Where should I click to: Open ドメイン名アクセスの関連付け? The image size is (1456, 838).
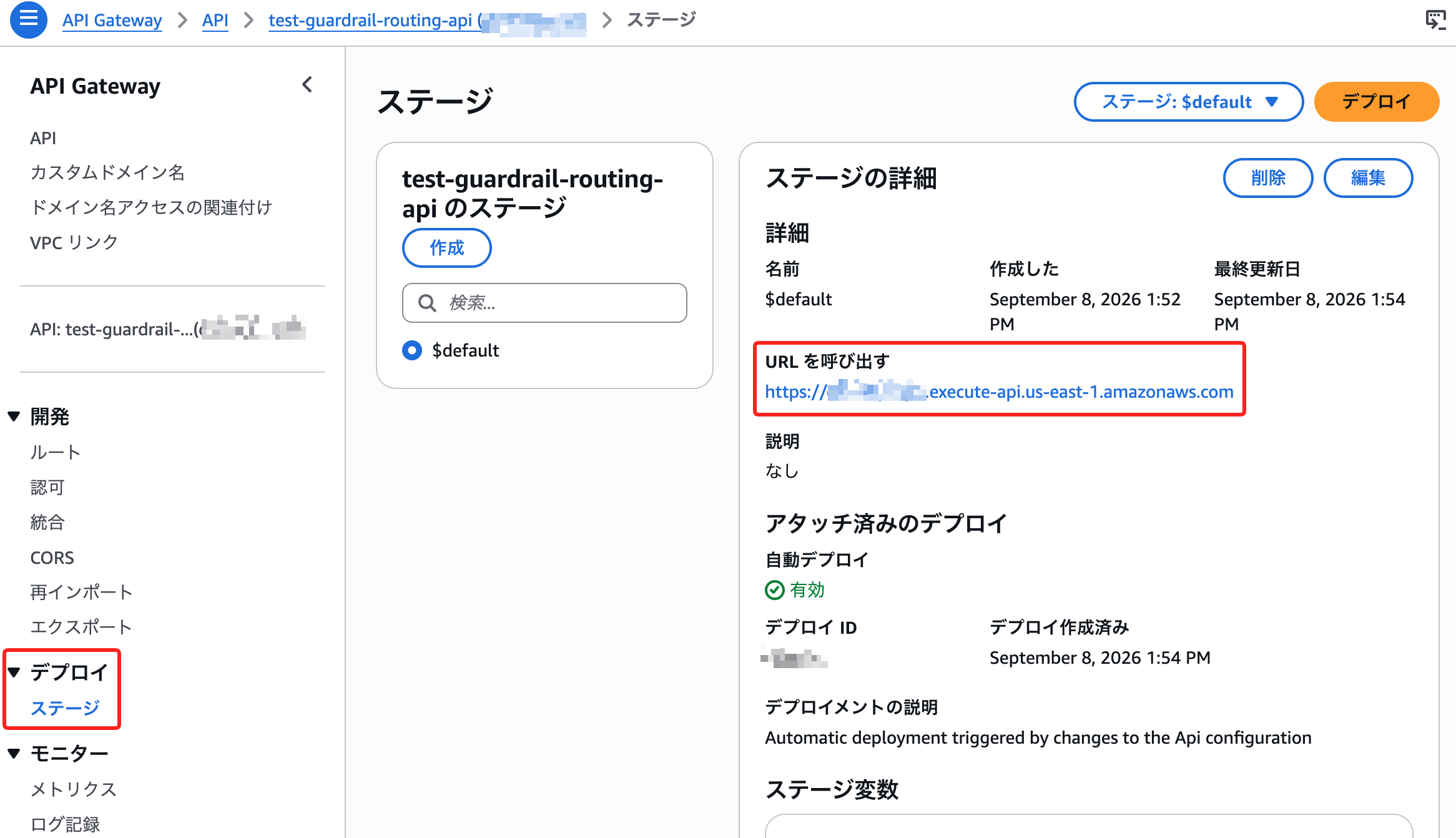click(x=151, y=207)
